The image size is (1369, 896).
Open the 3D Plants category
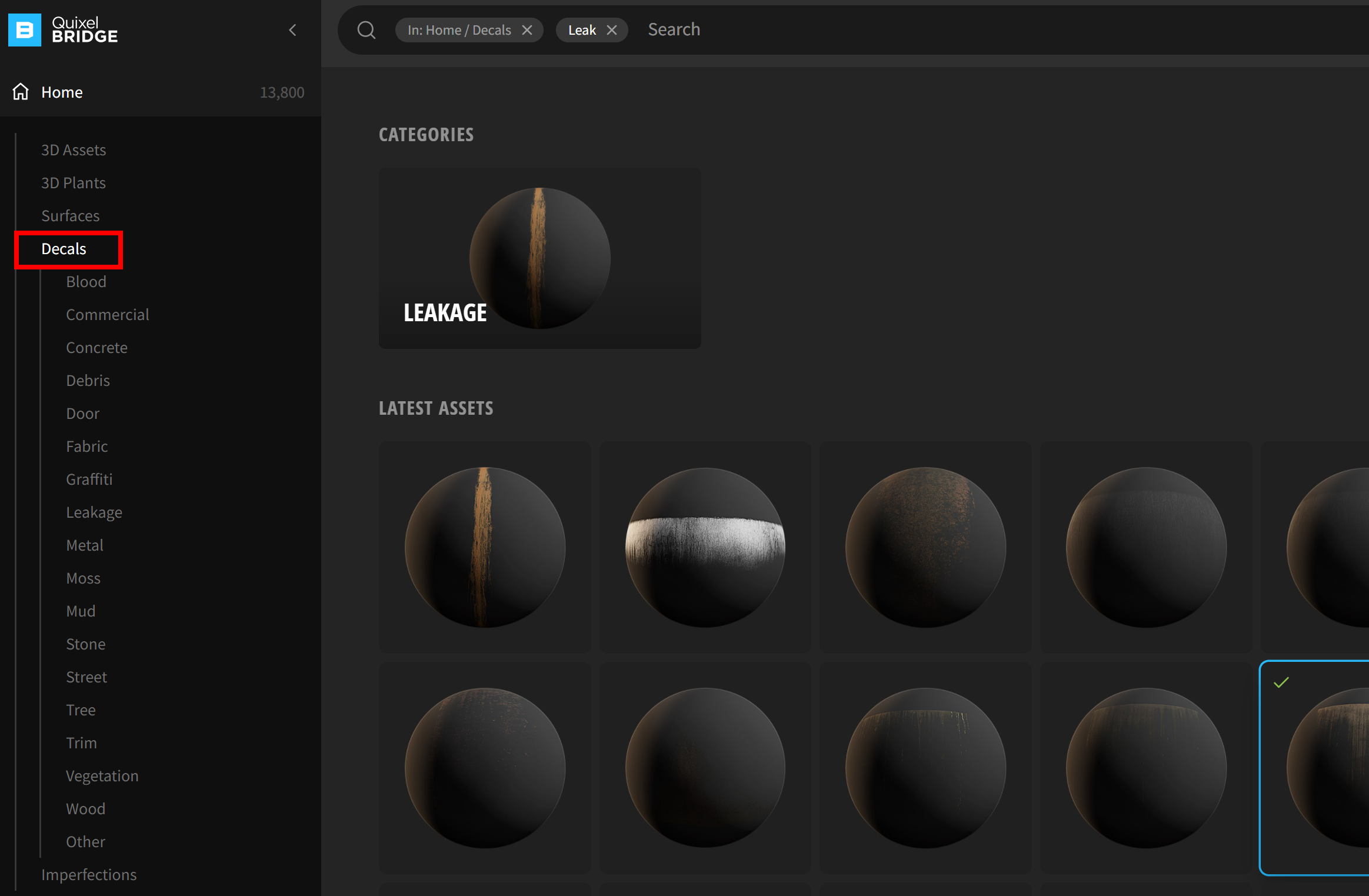[x=74, y=183]
